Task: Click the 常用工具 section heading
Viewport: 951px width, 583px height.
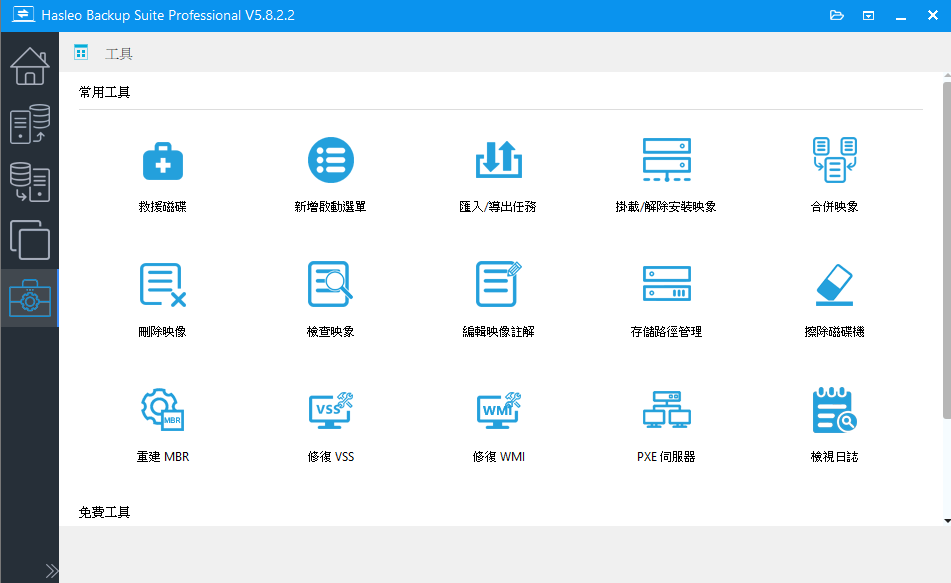Action: coord(104,92)
